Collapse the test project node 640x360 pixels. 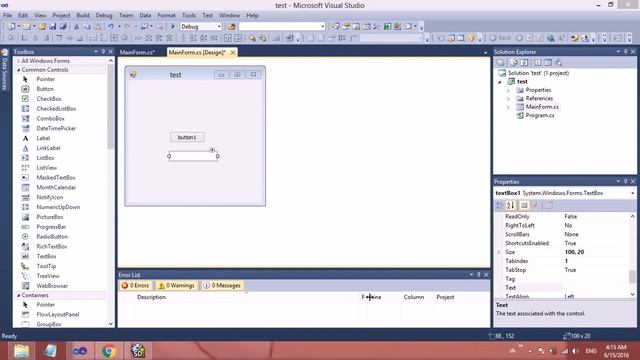point(500,82)
